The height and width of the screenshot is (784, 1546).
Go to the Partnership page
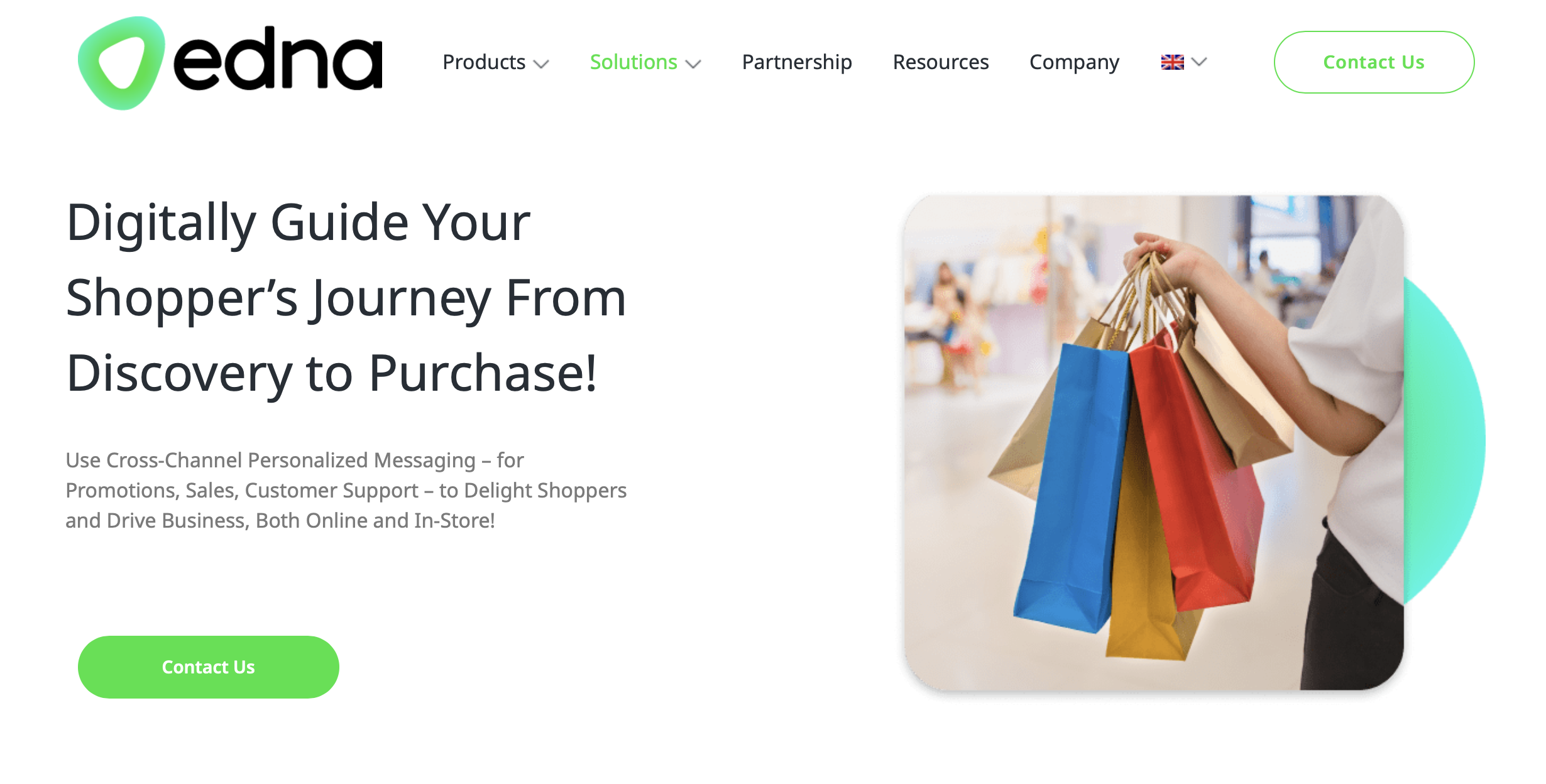pos(797,62)
